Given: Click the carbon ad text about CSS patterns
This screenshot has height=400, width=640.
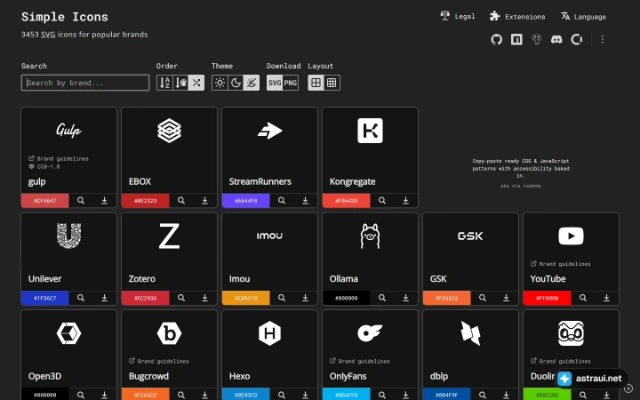Looking at the screenshot, I should 520,168.
